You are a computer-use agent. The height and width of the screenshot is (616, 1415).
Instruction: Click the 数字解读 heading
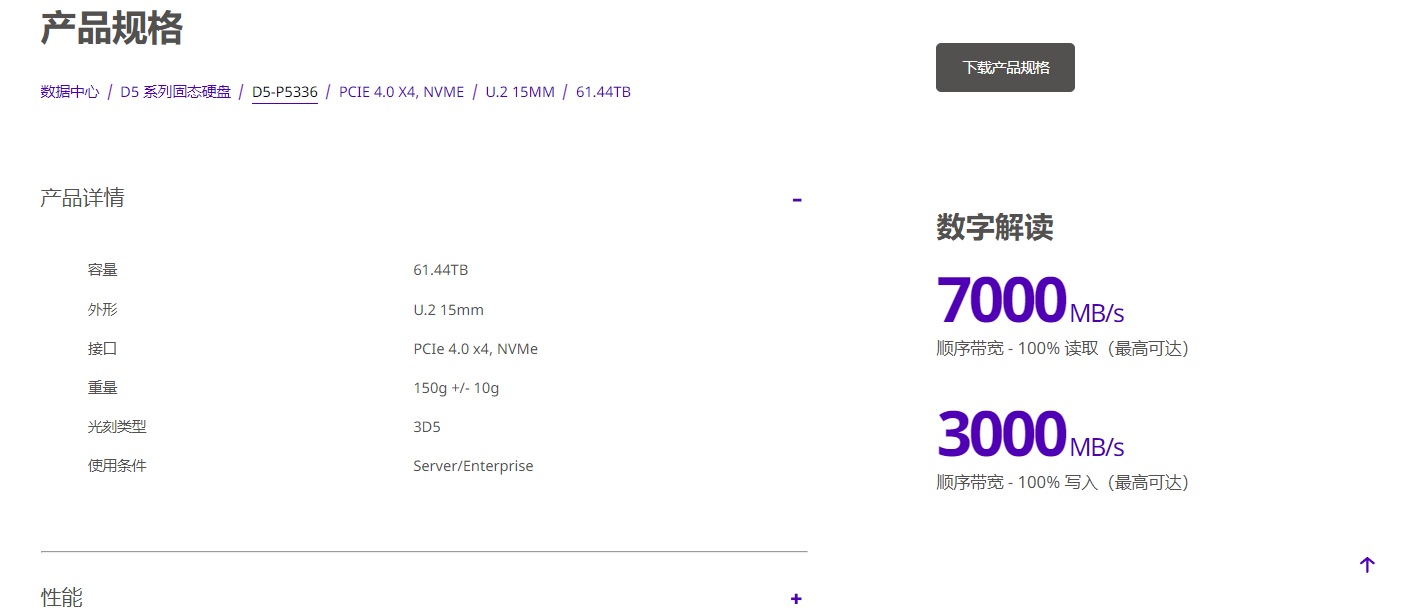(x=994, y=228)
